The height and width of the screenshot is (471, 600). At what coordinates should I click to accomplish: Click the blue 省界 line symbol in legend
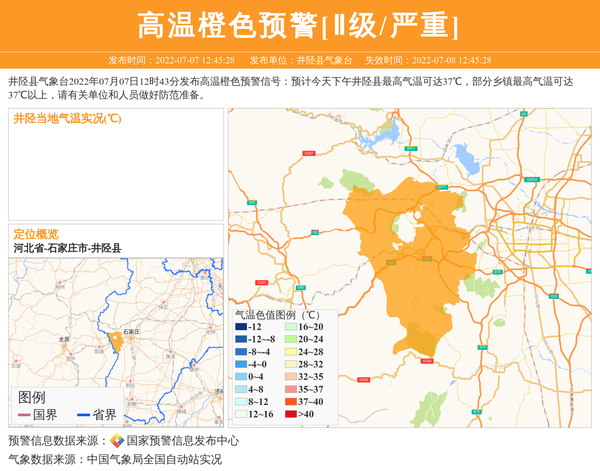(x=82, y=415)
